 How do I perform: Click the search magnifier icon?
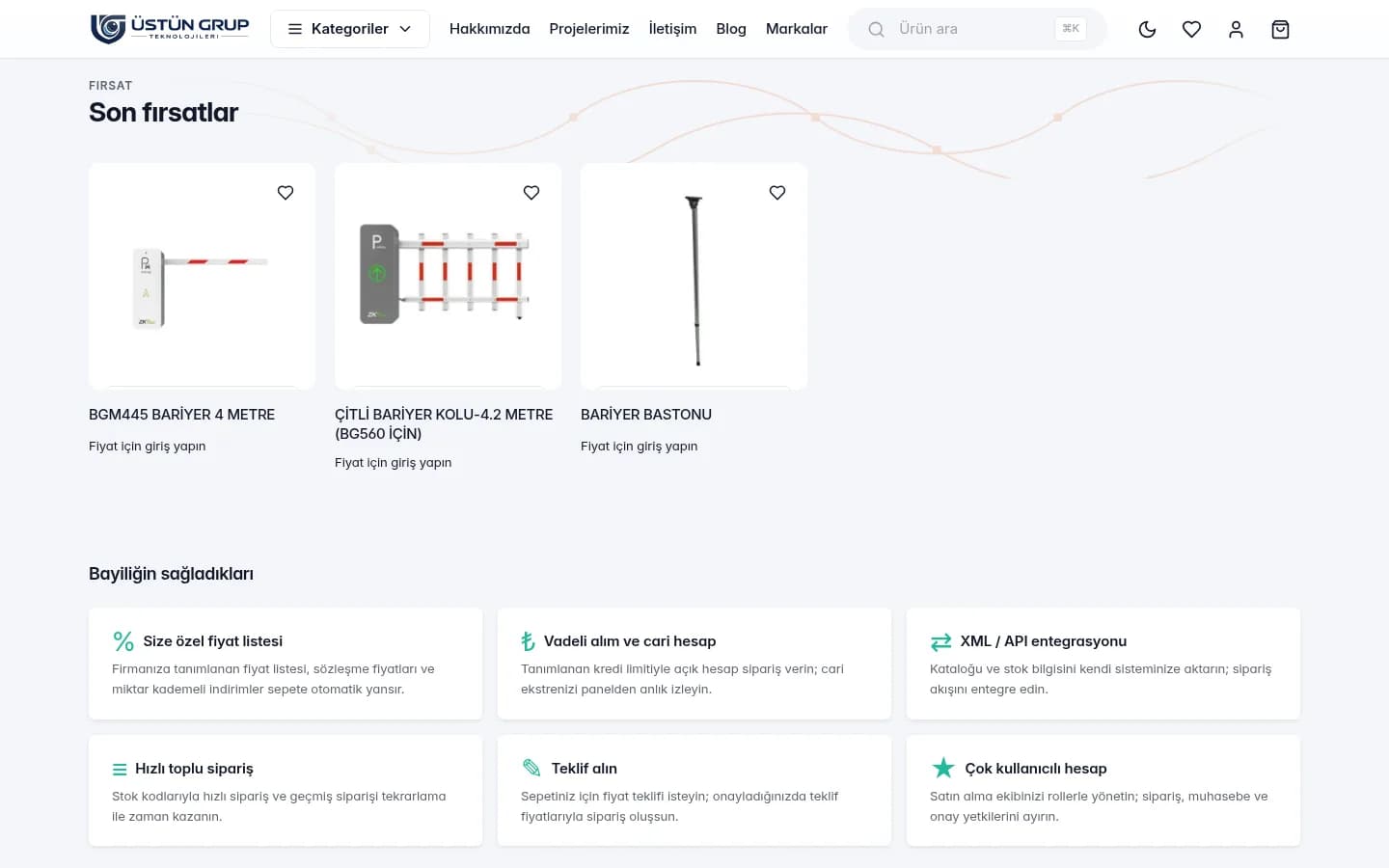coord(876,29)
